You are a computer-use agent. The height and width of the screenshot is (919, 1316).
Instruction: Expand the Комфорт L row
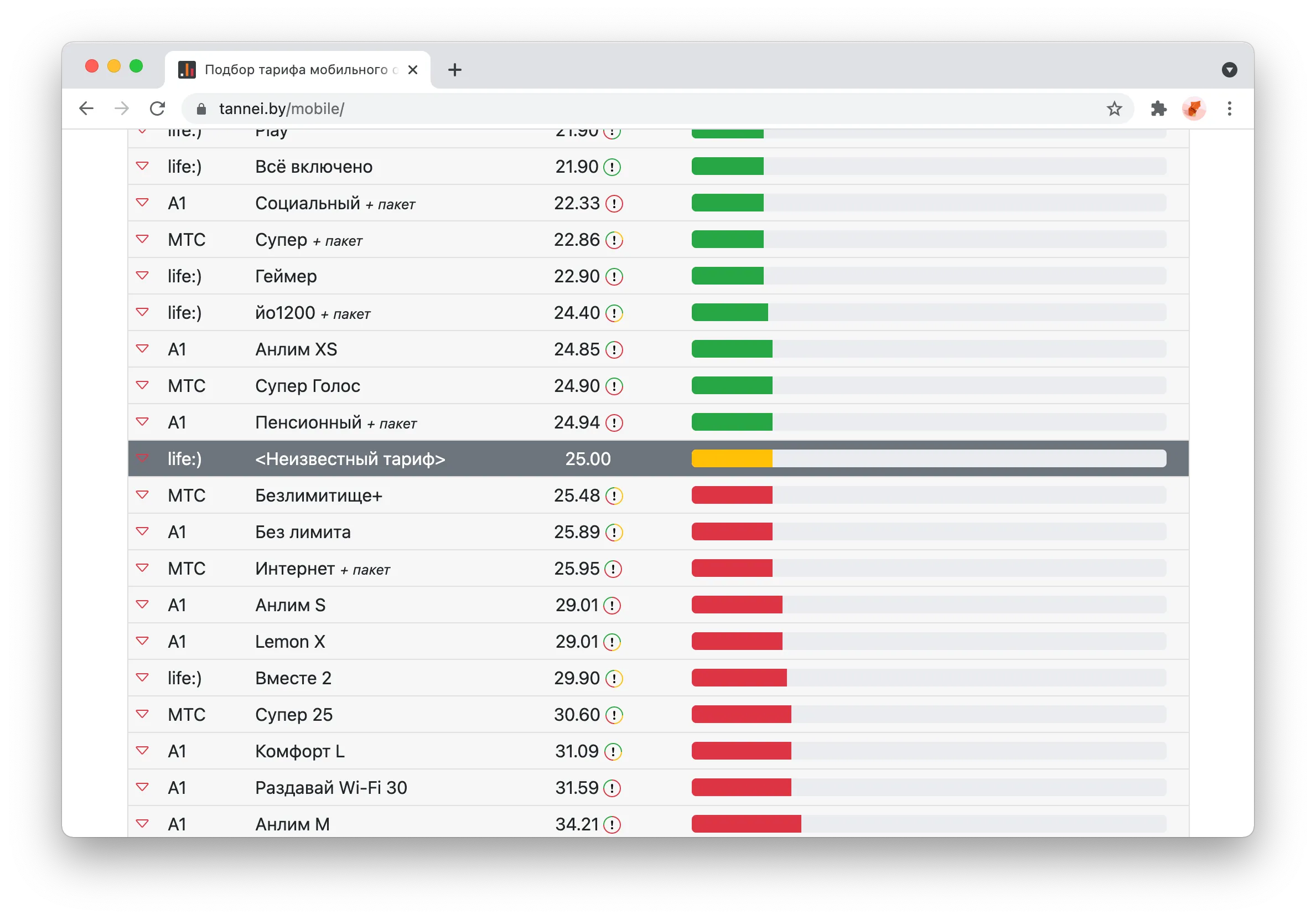click(142, 751)
